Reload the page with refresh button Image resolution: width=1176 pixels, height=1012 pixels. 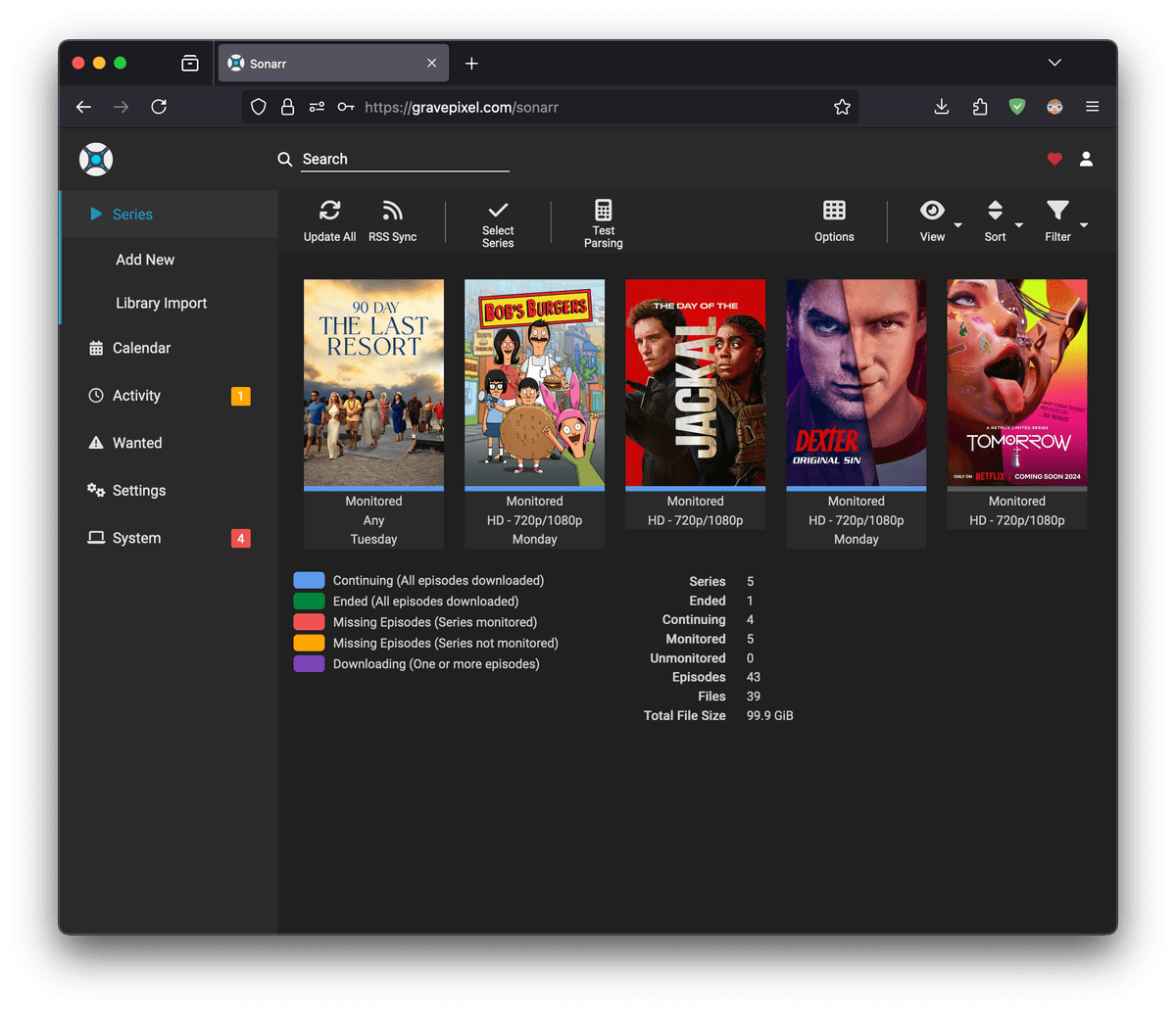point(159,107)
